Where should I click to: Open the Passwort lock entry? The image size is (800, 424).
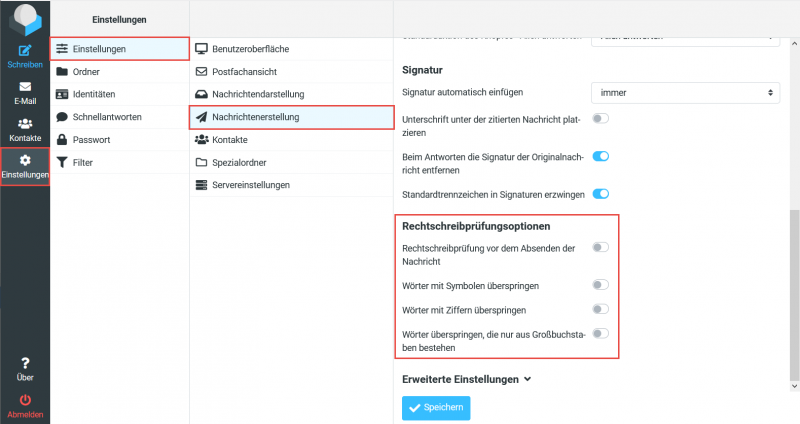pyautogui.click(x=91, y=139)
